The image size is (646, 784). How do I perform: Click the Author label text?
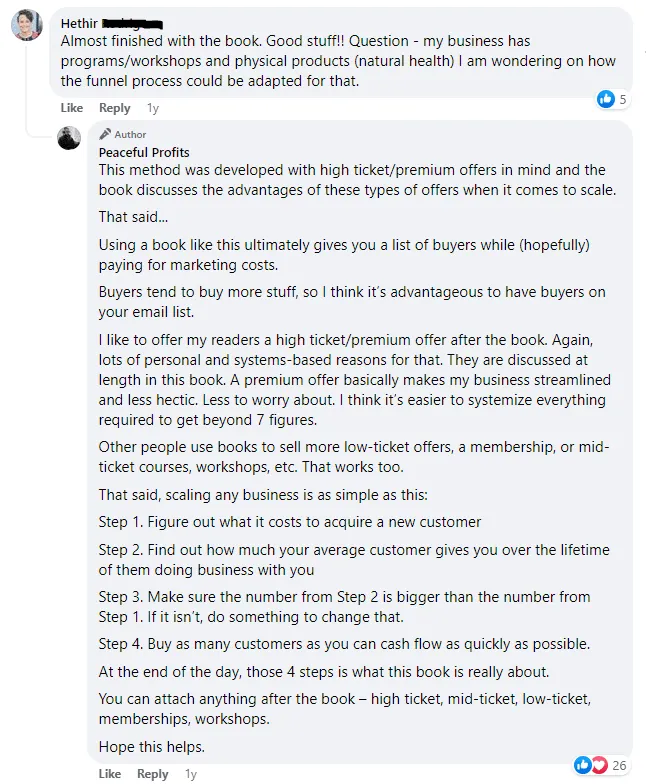130,134
